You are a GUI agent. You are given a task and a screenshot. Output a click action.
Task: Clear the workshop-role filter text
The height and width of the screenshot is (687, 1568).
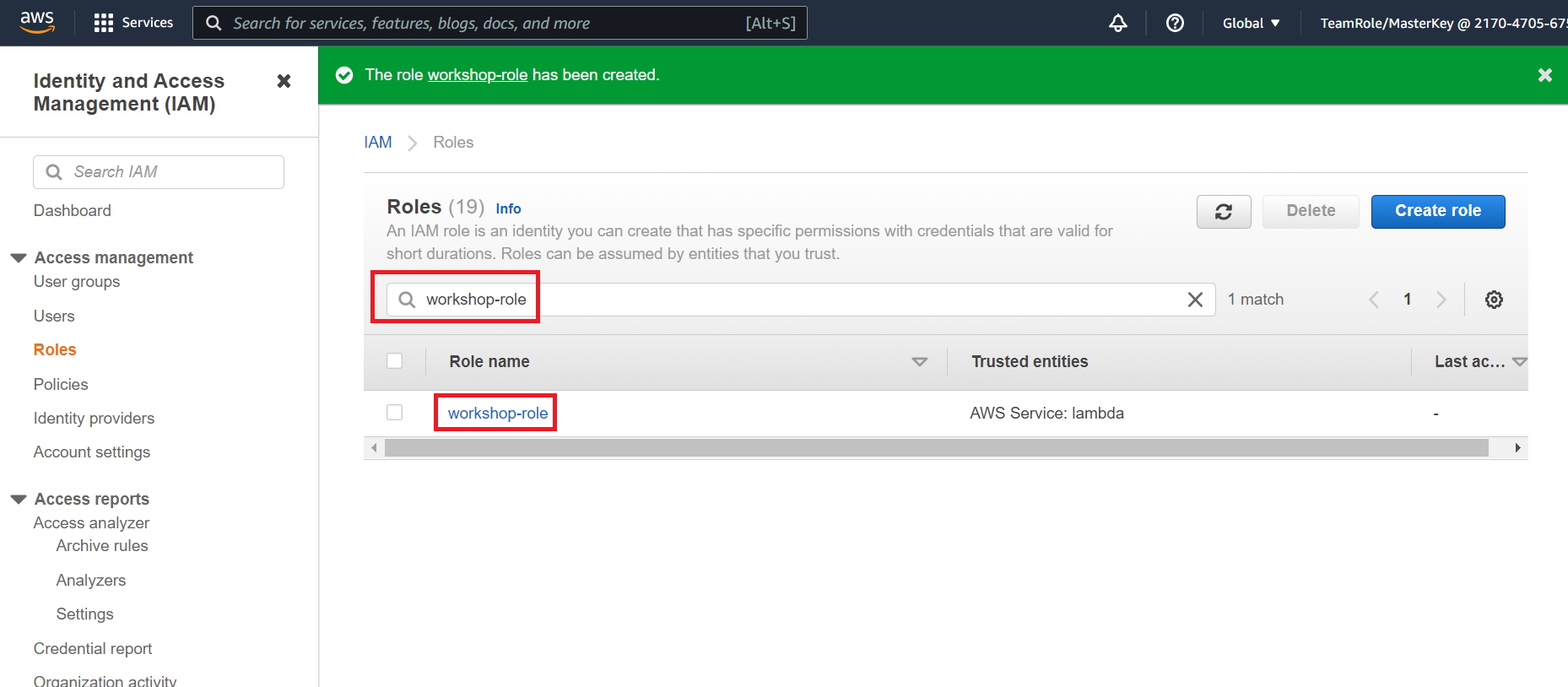(x=1195, y=300)
